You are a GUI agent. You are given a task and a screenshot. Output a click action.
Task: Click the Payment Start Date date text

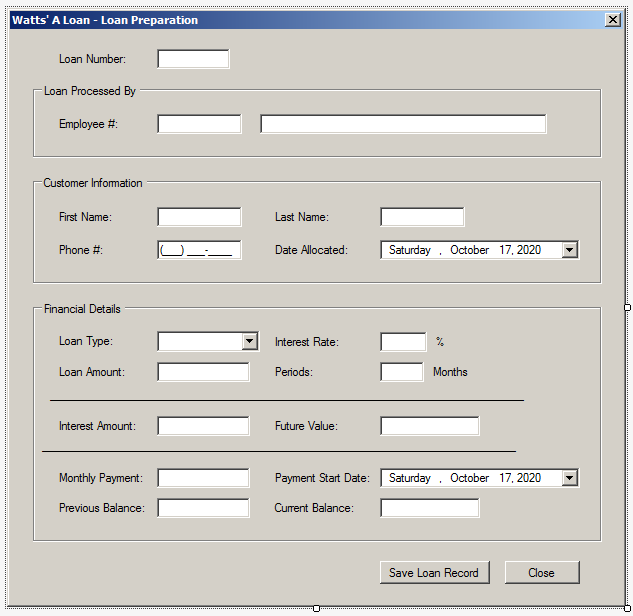tap(465, 478)
